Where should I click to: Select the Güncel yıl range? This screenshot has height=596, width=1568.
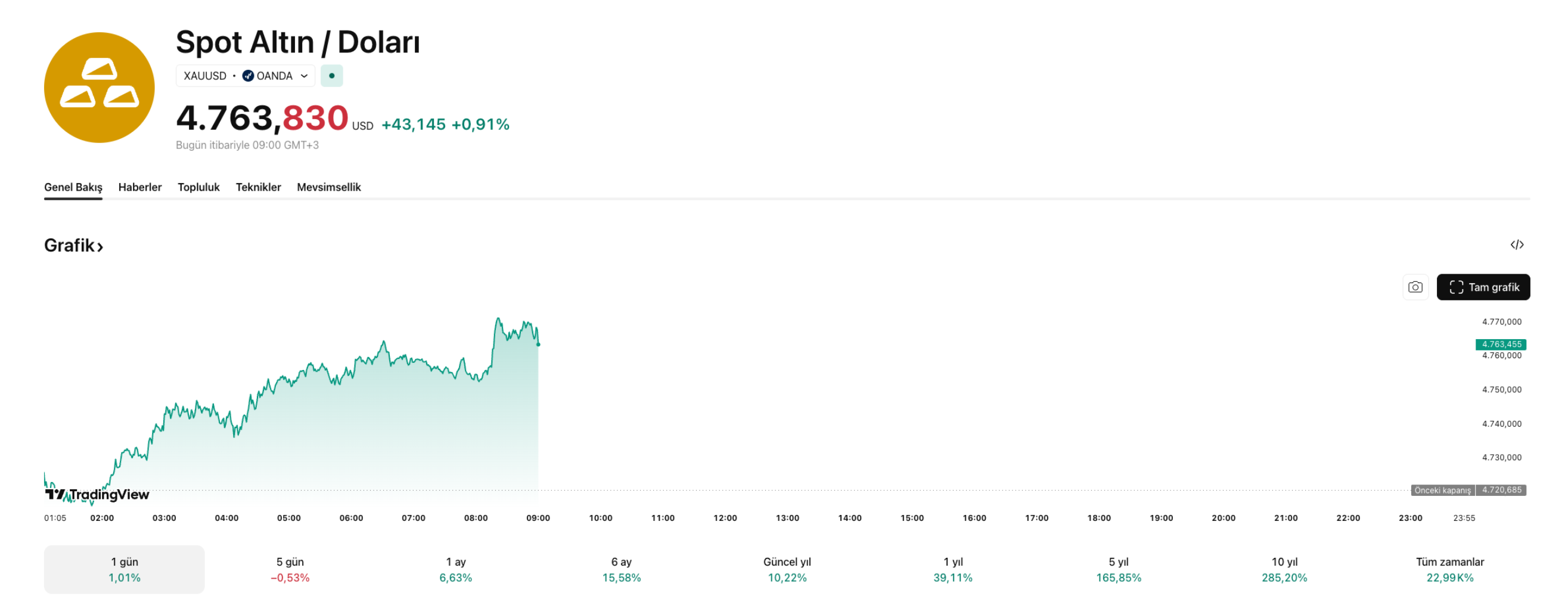[x=787, y=569]
